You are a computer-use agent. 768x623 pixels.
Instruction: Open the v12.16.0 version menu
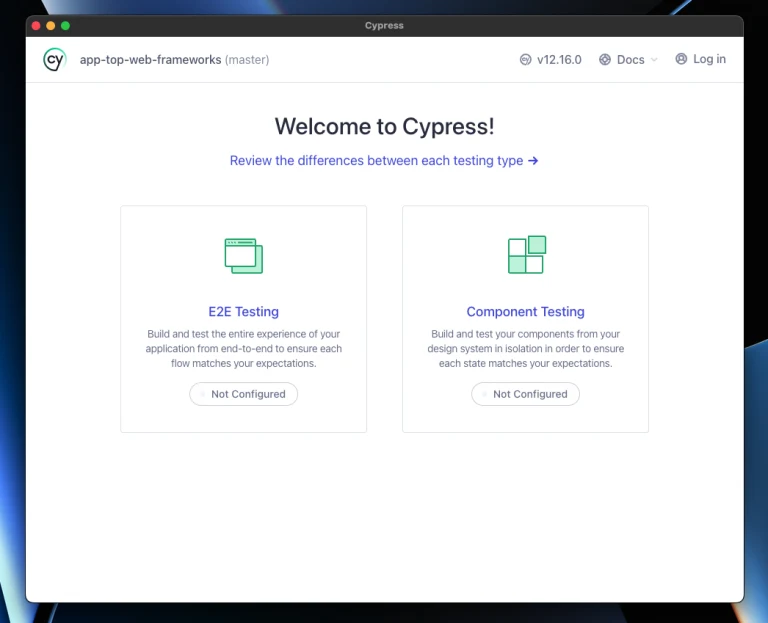tap(551, 60)
